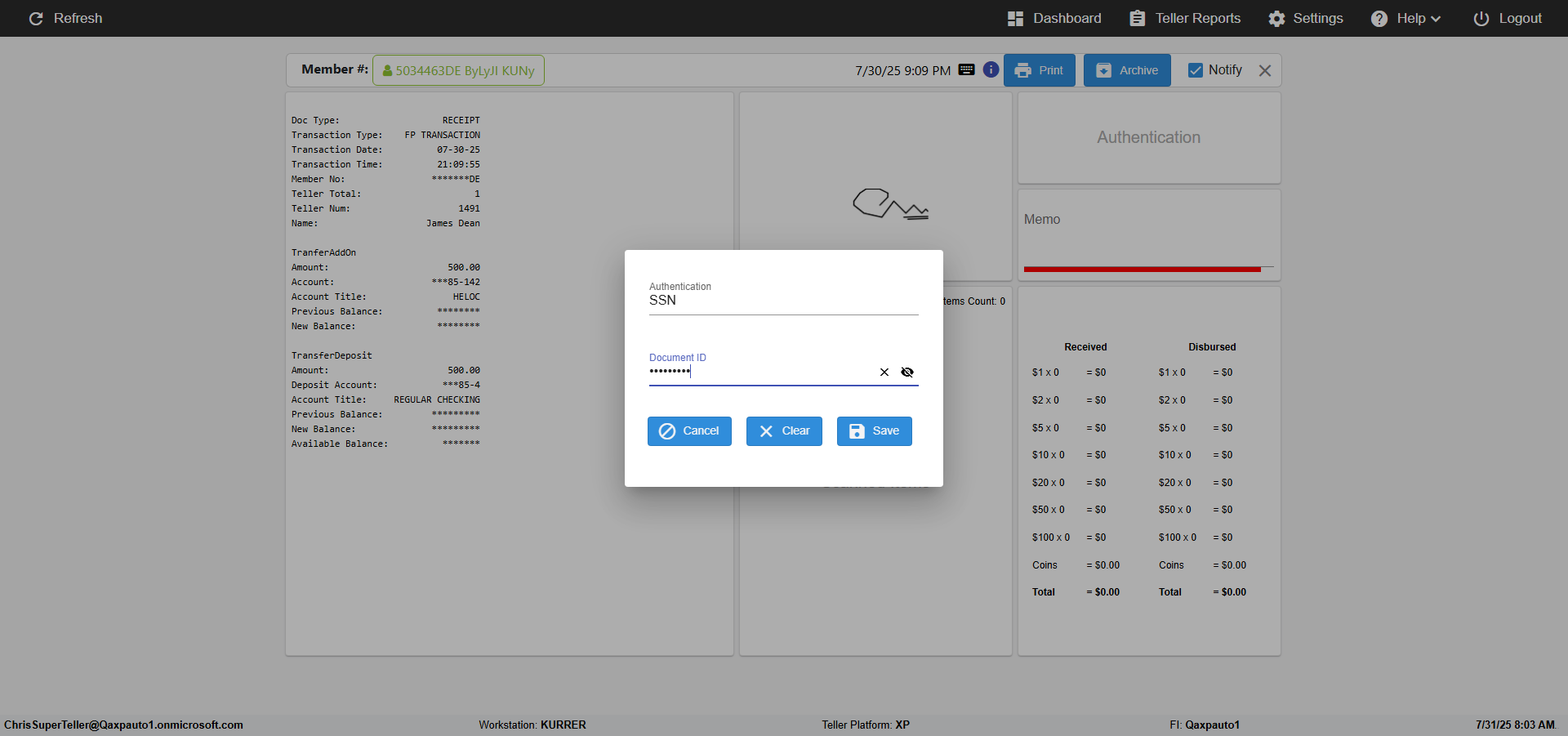Click the Disbursed column header

tap(1212, 347)
